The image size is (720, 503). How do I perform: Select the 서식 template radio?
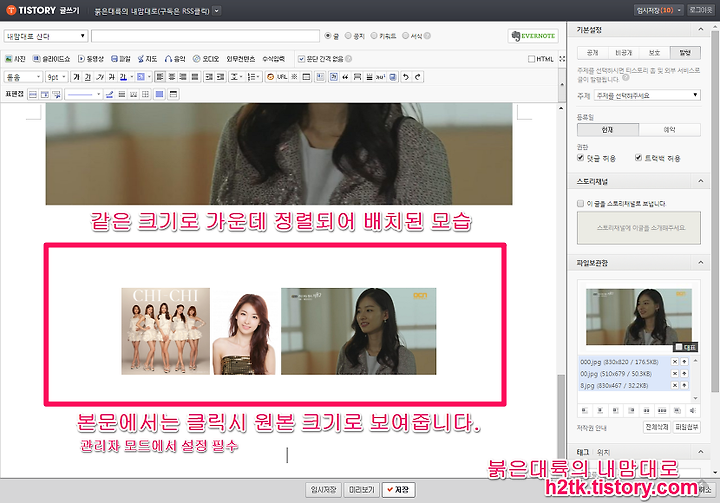(405, 35)
